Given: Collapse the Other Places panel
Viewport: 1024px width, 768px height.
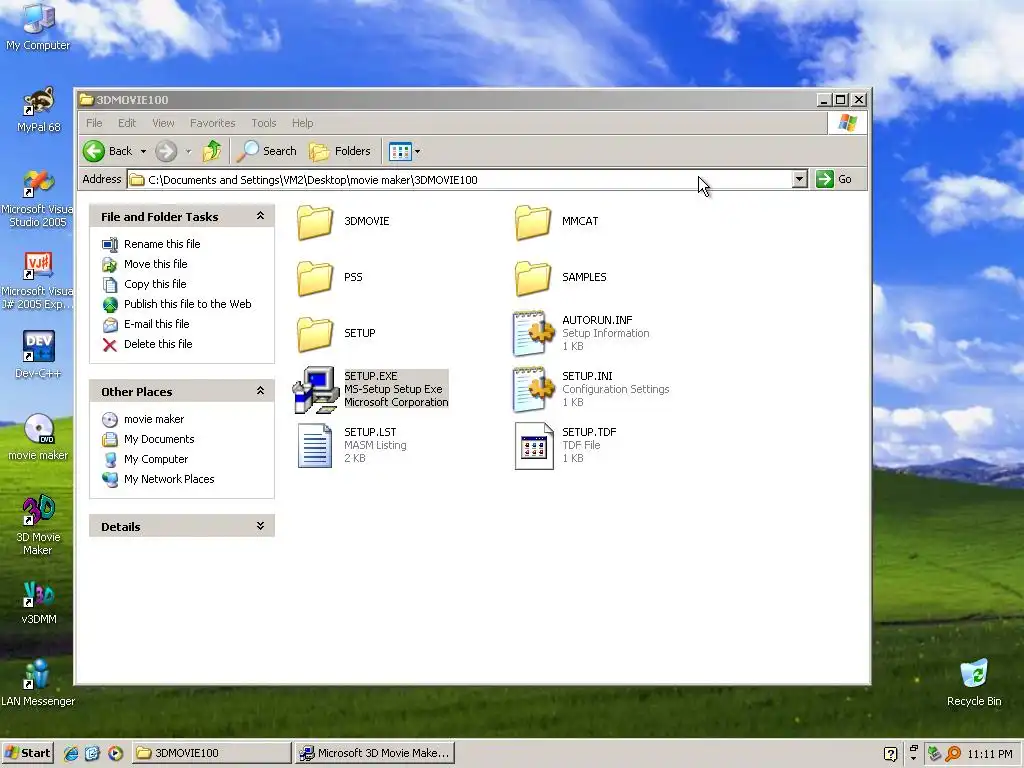Looking at the screenshot, I should [260, 391].
